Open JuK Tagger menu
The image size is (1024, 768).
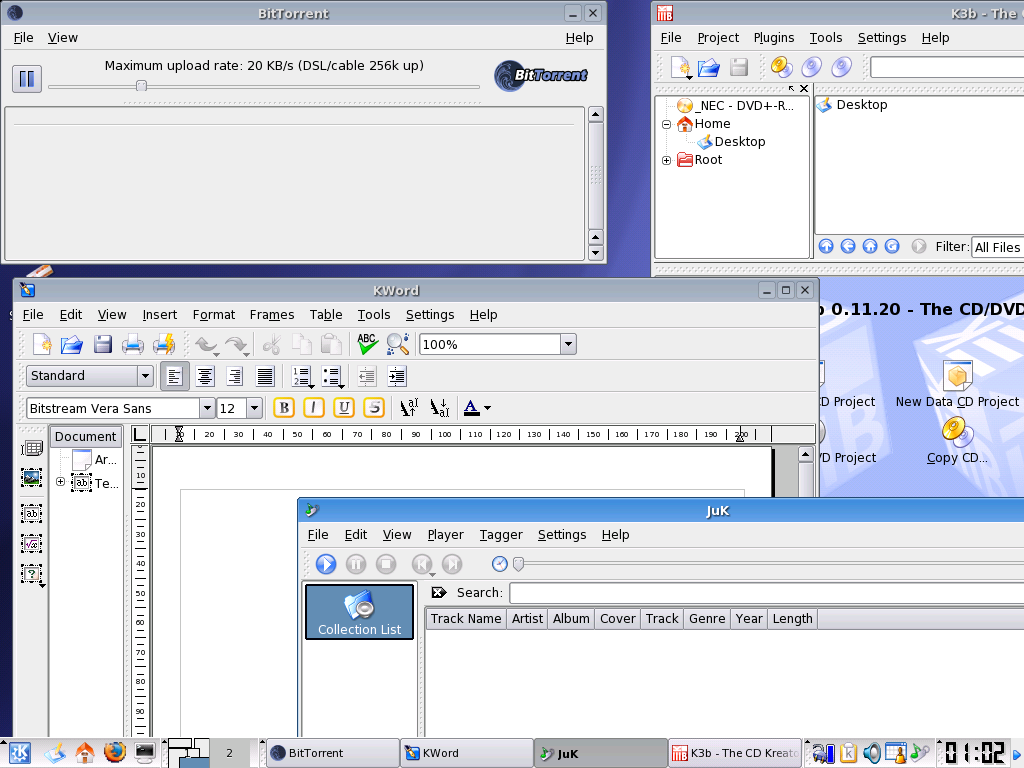(501, 535)
